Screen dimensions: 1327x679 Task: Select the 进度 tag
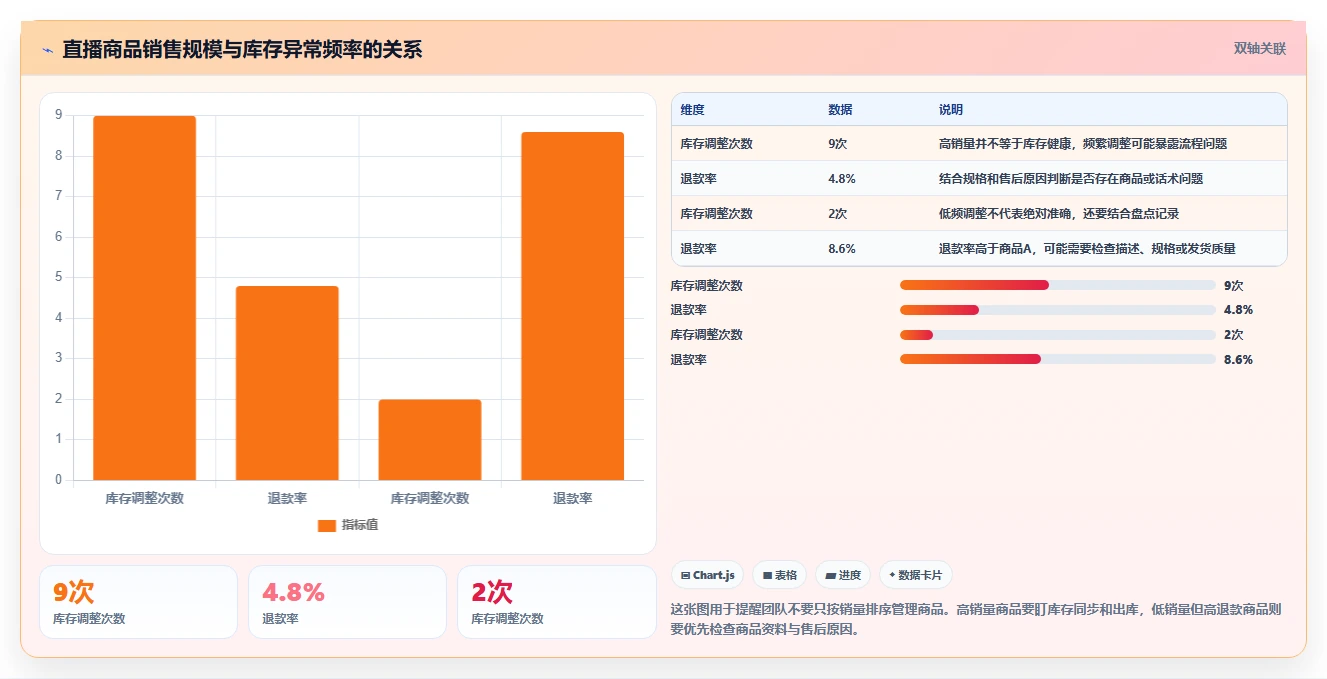(x=842, y=575)
